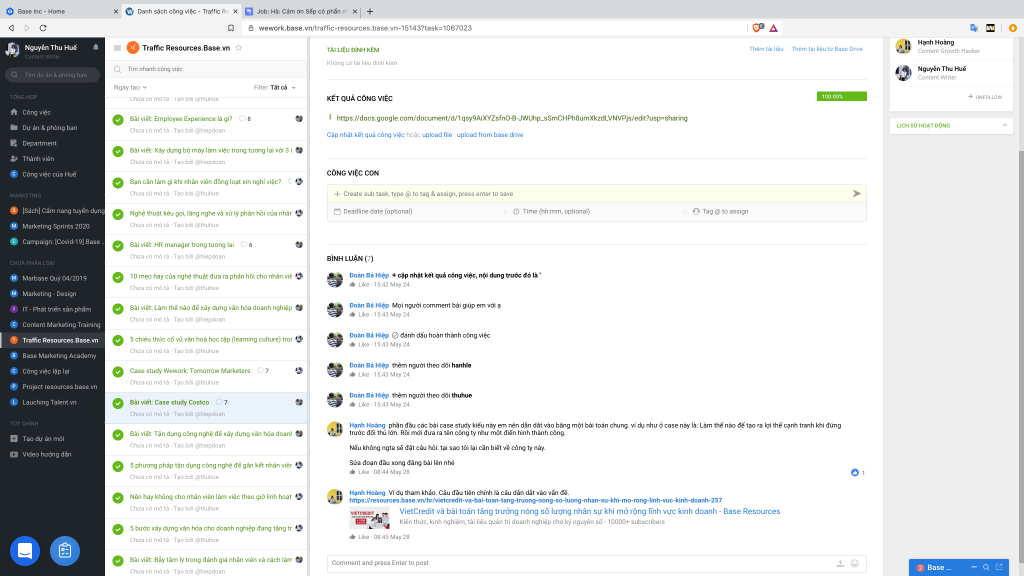Viewport: 1024px width, 576px height.
Task: Toggle completion check for 'Bài viết: Employee Experience là gì?'
Action: click(x=118, y=120)
